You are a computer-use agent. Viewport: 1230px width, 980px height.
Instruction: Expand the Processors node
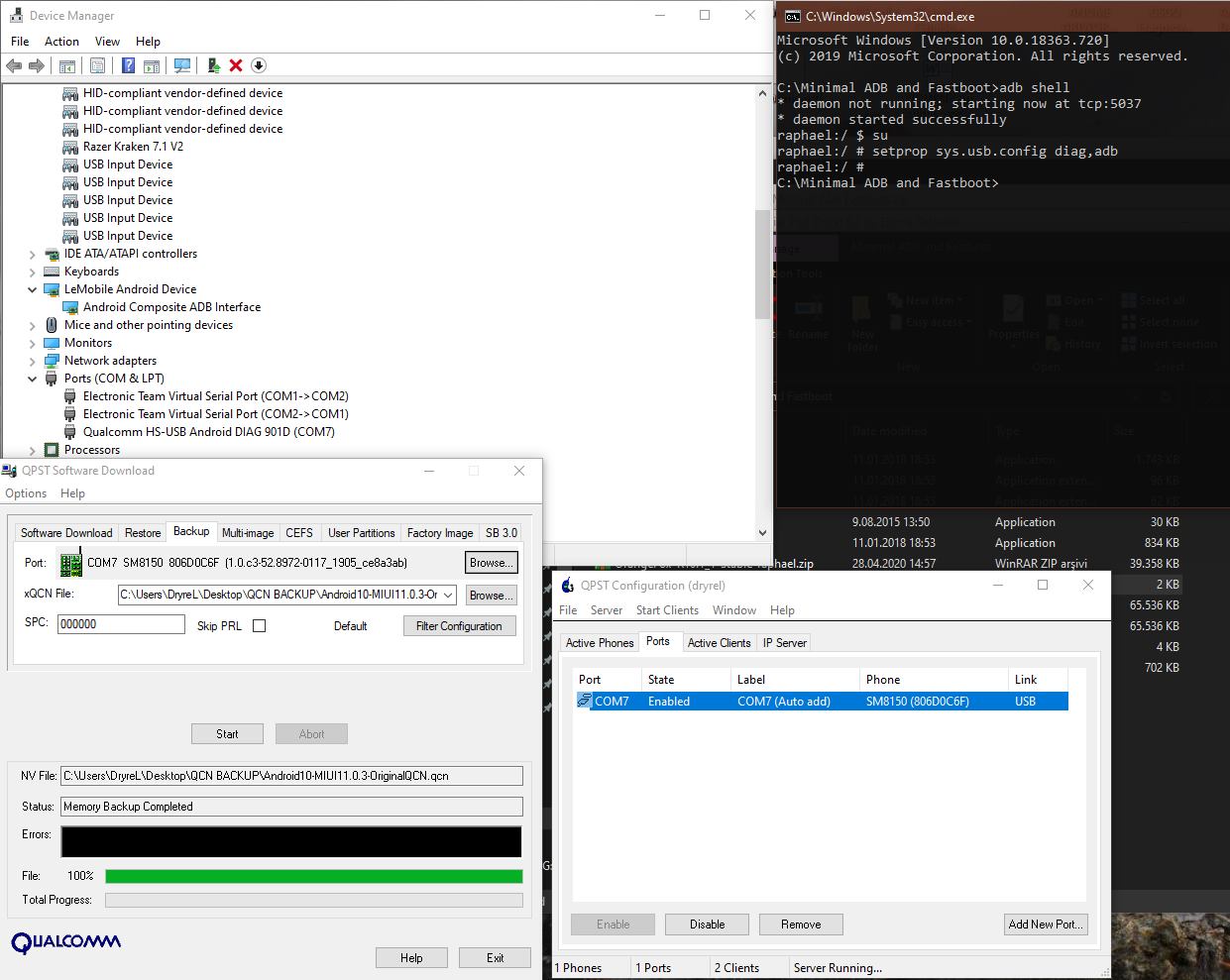(32, 451)
